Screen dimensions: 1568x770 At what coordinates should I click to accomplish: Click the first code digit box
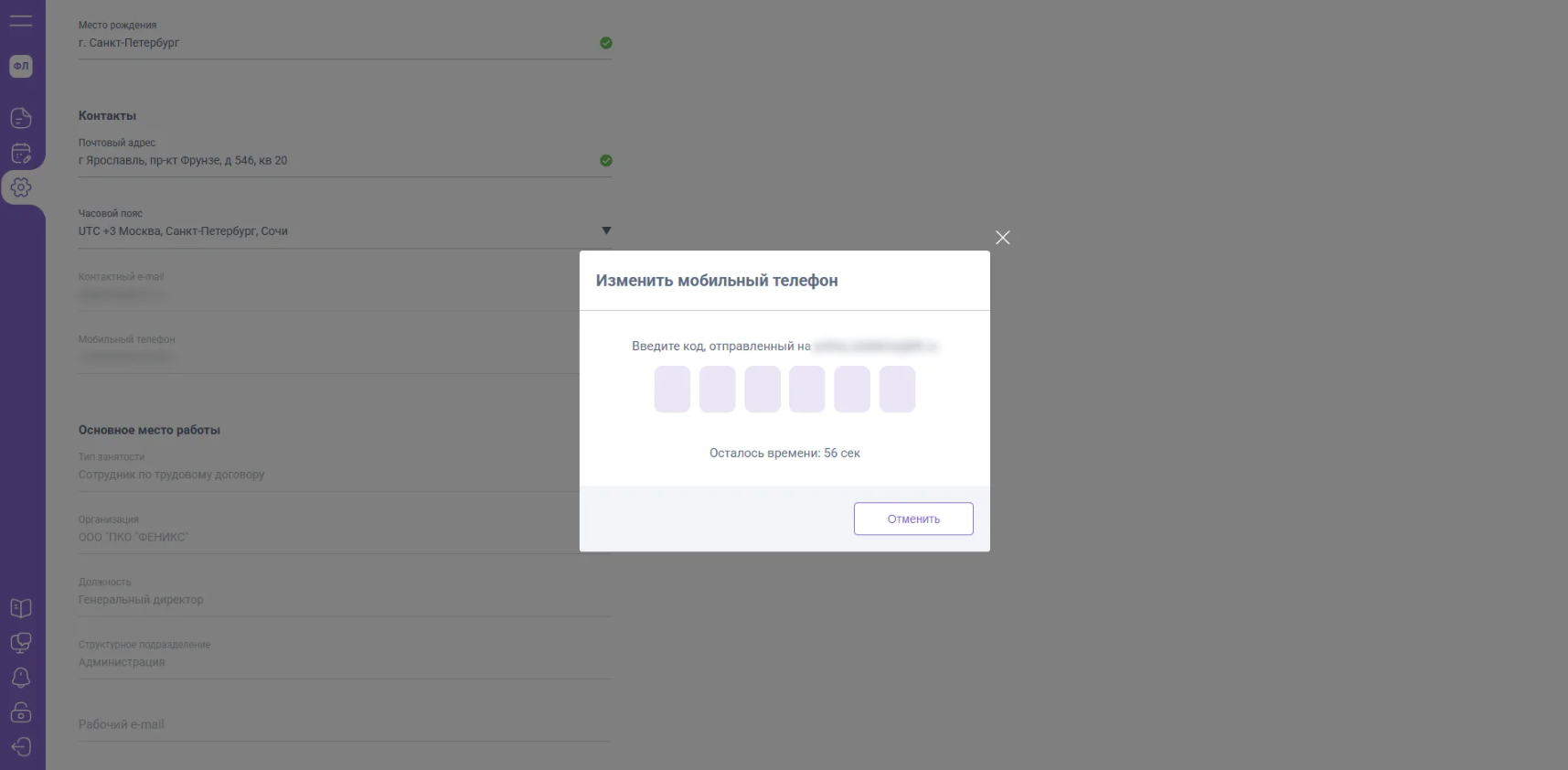672,390
